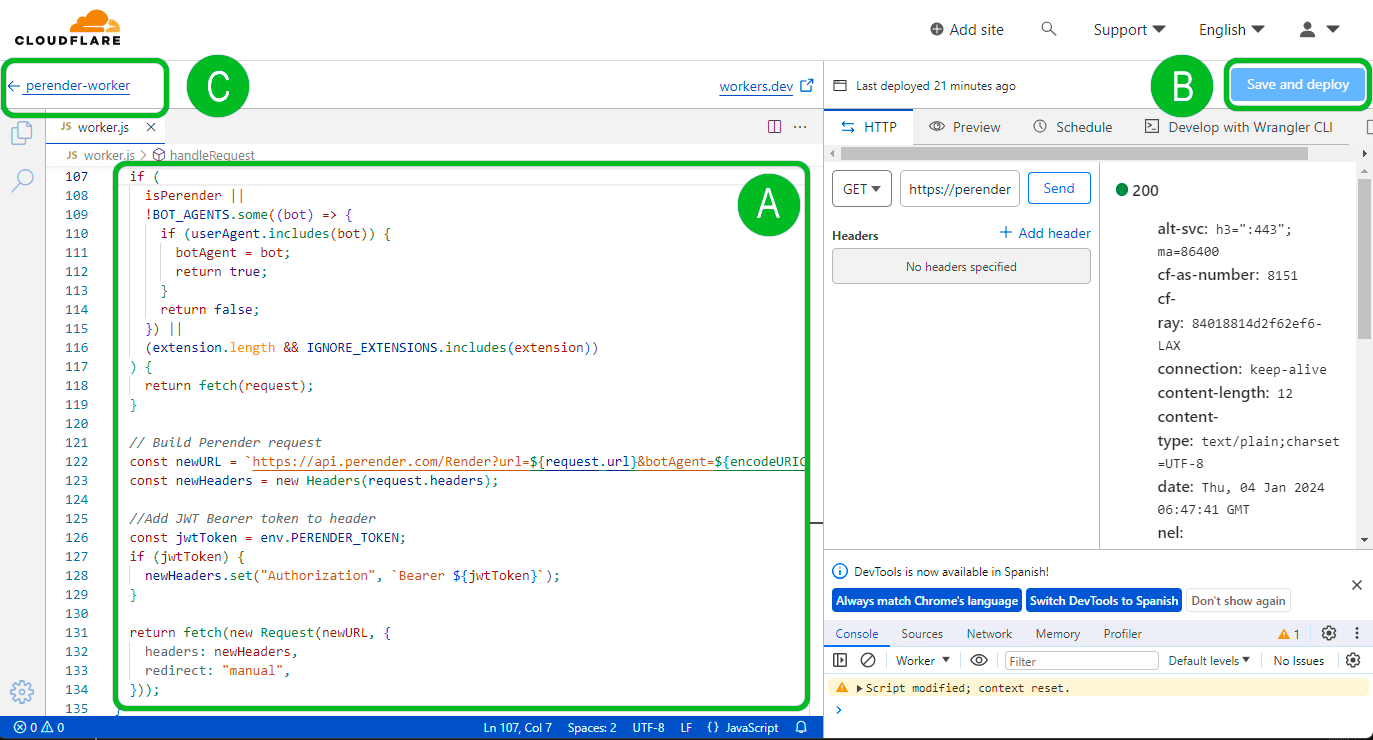Click the console Filter input field

pos(1081,661)
